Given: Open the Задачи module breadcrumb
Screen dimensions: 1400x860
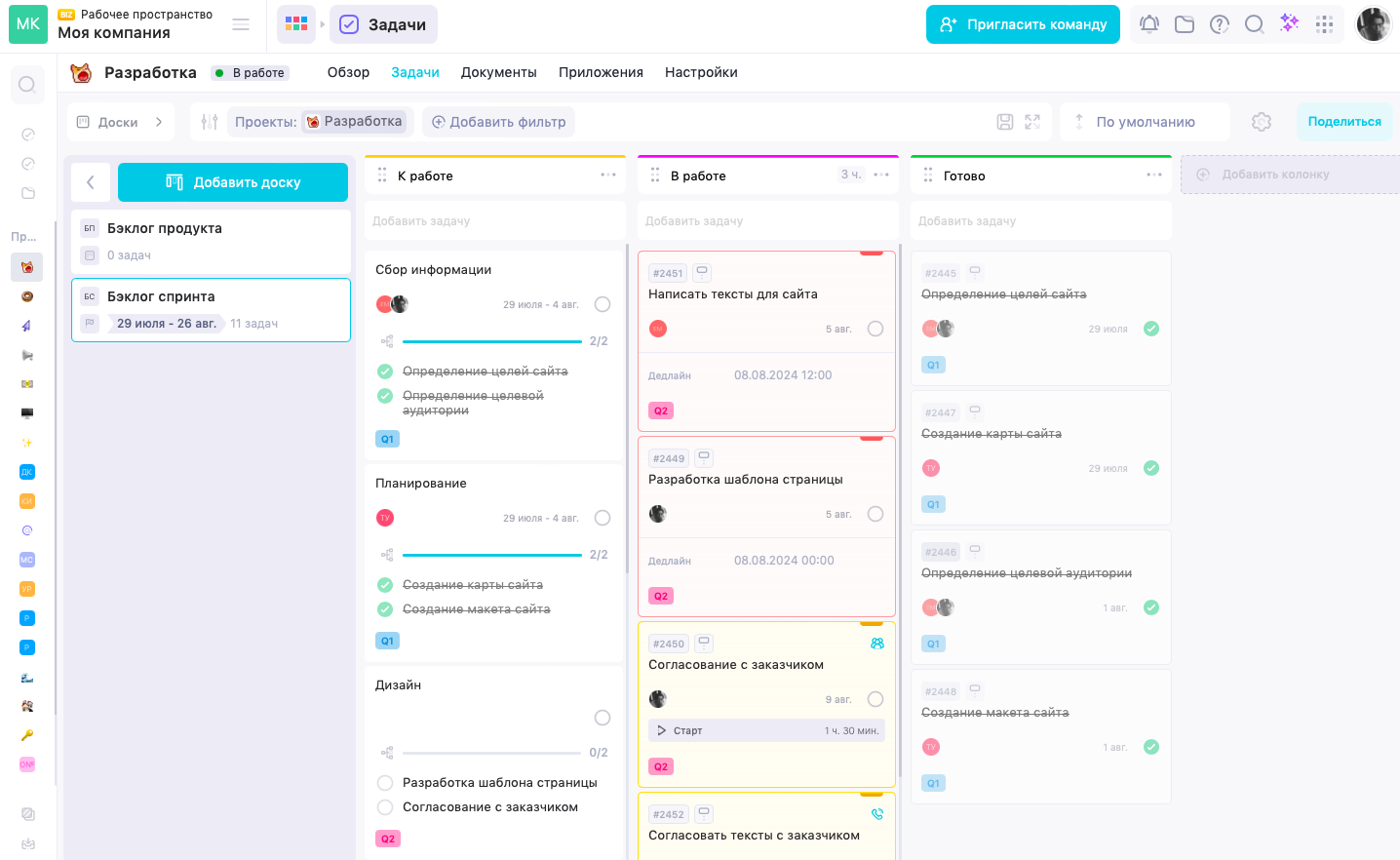Looking at the screenshot, I should point(383,24).
